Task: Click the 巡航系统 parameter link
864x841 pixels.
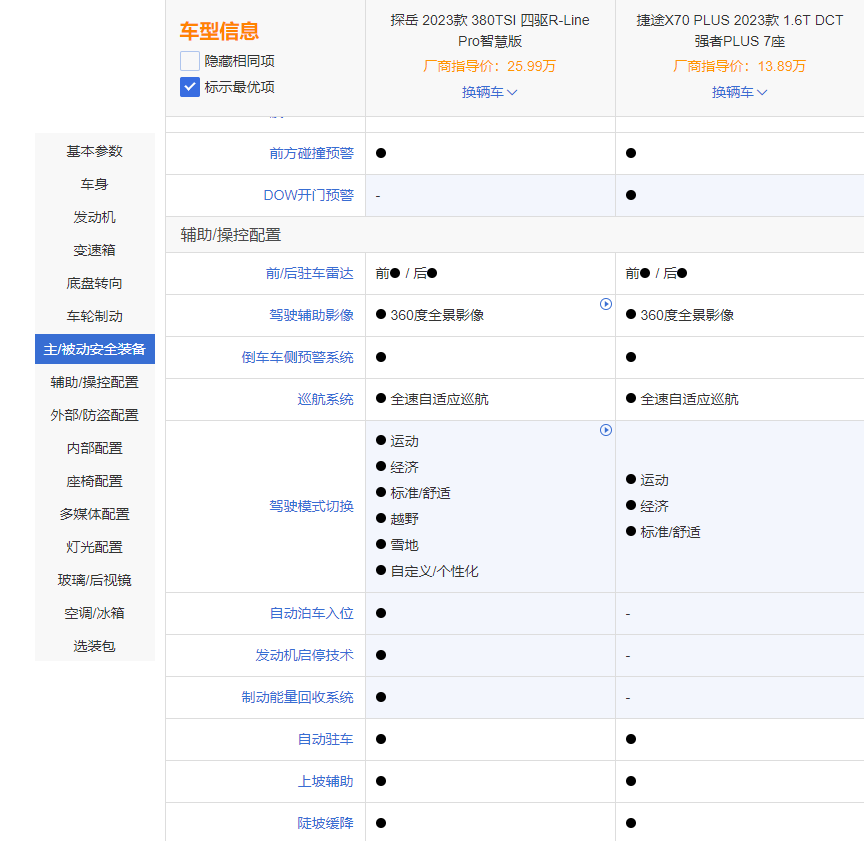Action: point(325,399)
